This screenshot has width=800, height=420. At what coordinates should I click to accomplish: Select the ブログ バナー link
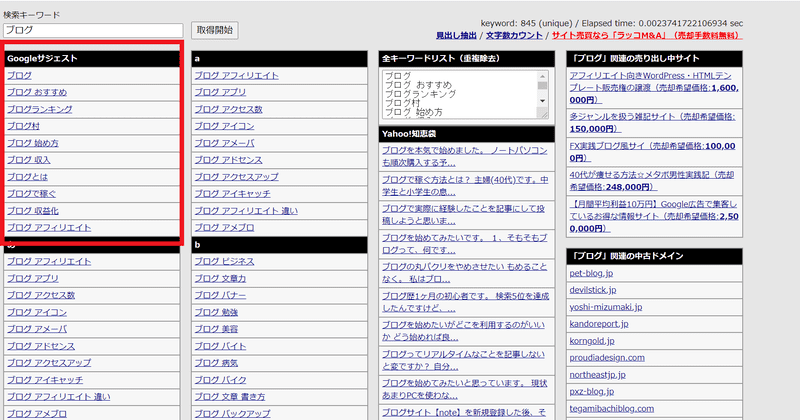coord(220,295)
